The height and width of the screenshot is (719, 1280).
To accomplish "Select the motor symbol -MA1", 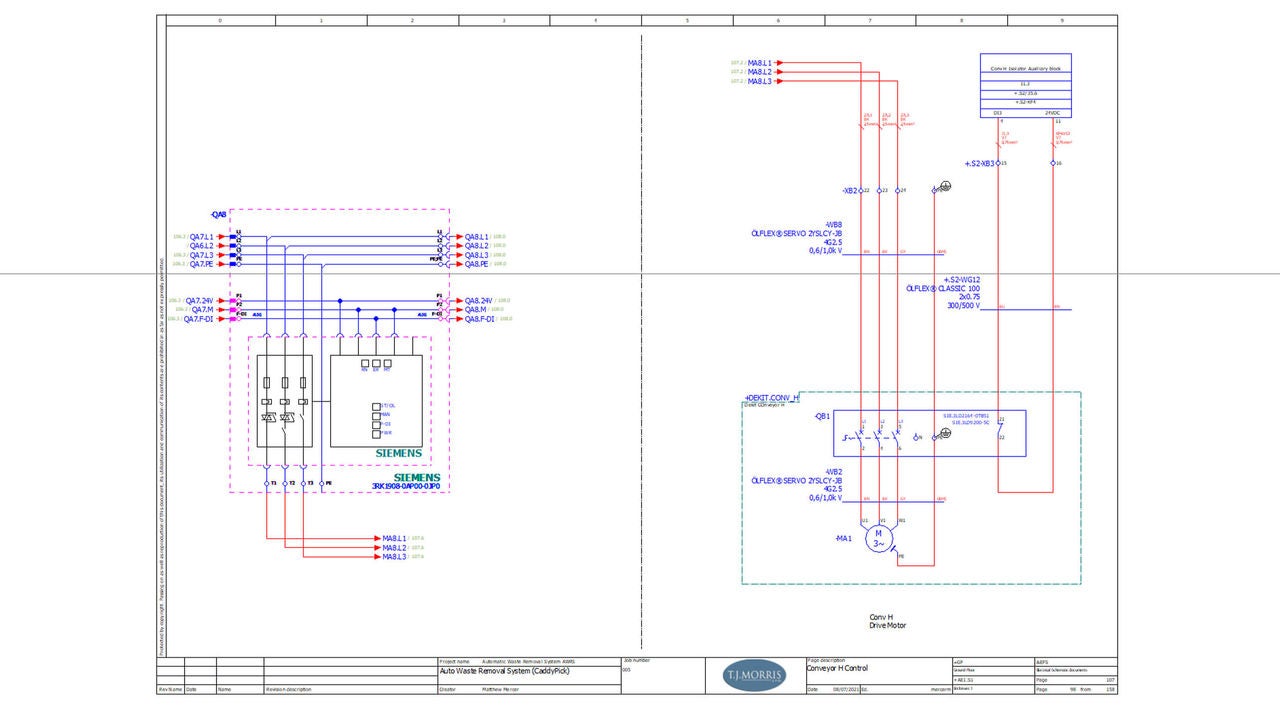I will [x=878, y=537].
